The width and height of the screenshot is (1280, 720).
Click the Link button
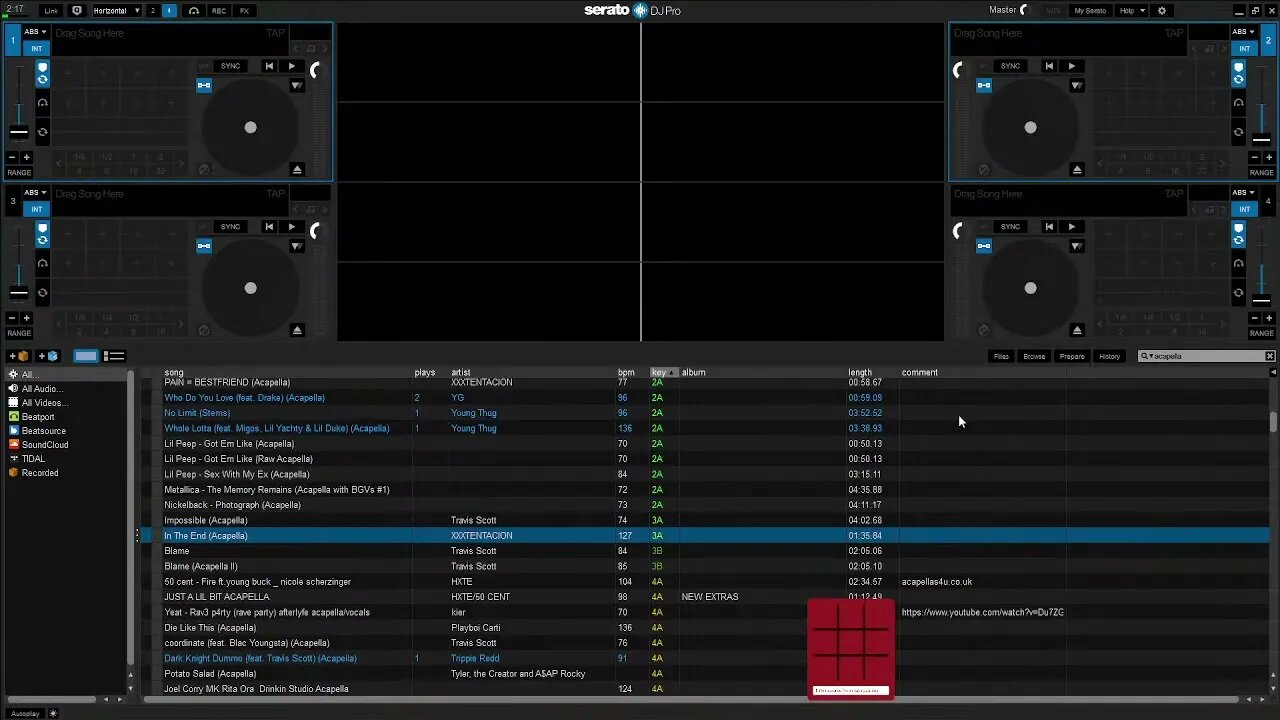(51, 10)
